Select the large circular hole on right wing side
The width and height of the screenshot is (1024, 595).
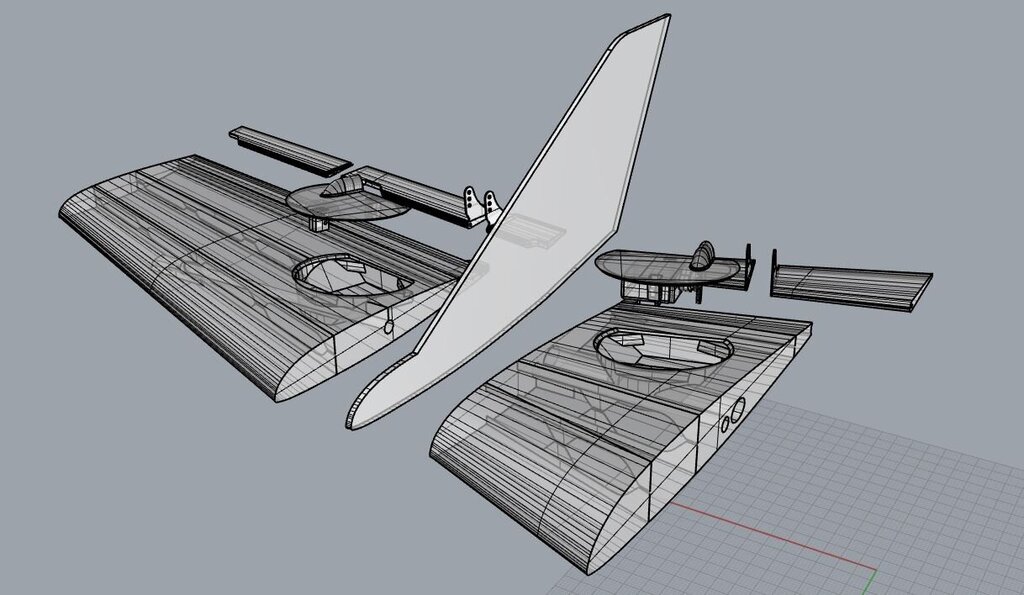pyautogui.click(x=738, y=407)
